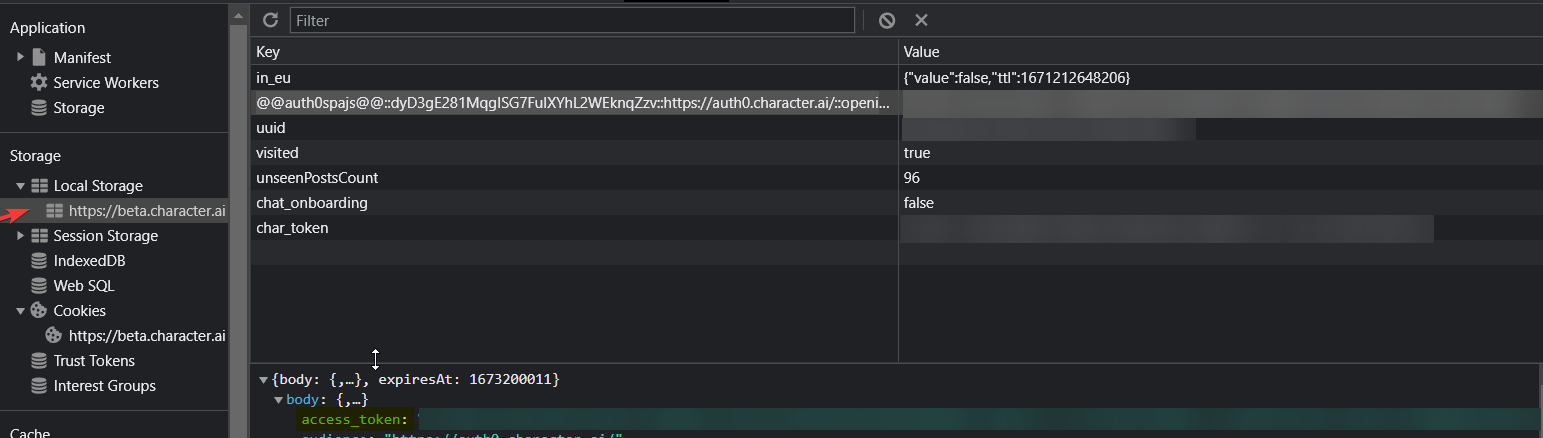Click the chat_onboarding value false
1543x438 pixels.
pyautogui.click(x=918, y=203)
